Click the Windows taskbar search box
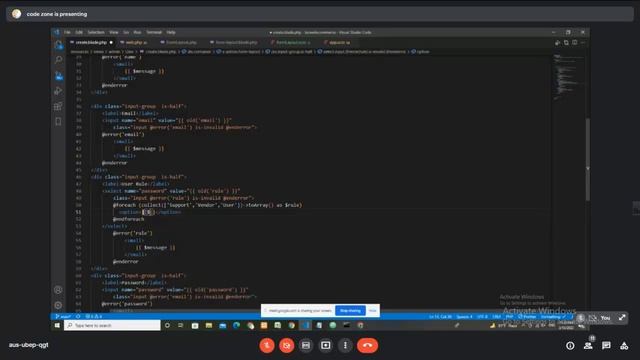This screenshot has width=640, height=360. tap(112, 325)
